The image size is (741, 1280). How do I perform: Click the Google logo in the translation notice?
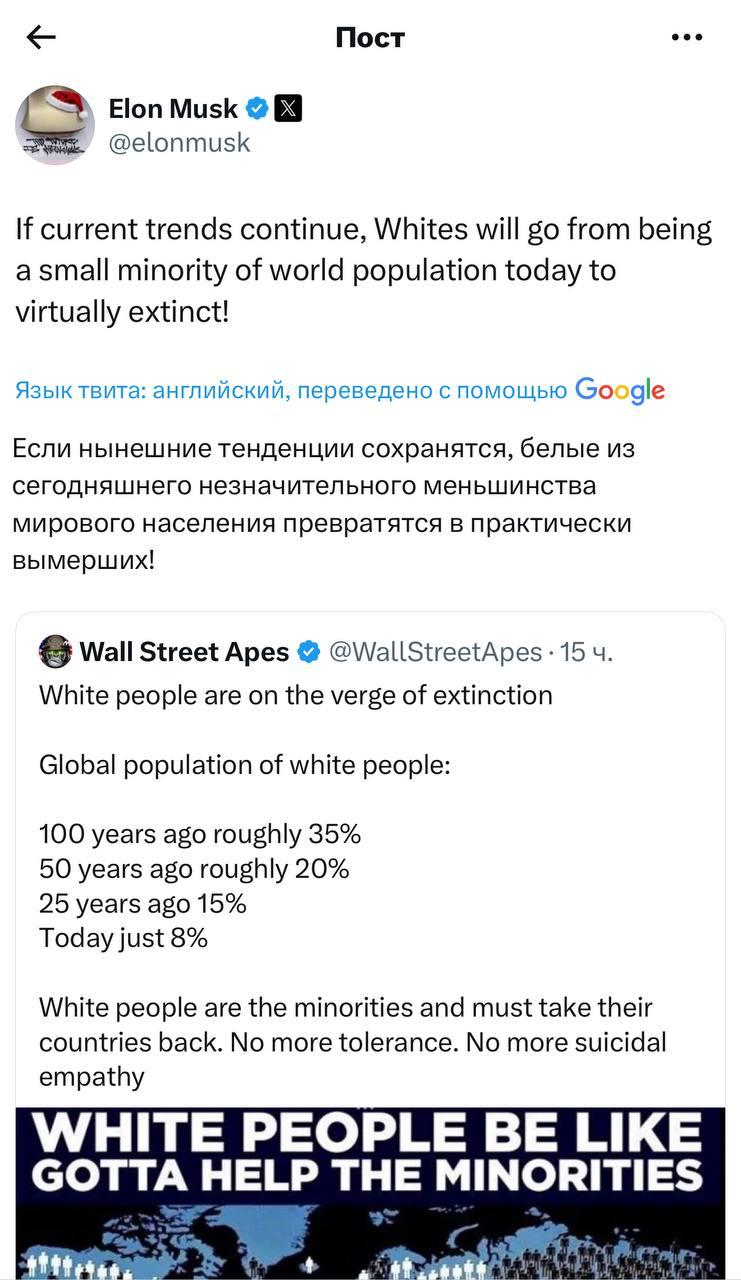pos(622,391)
